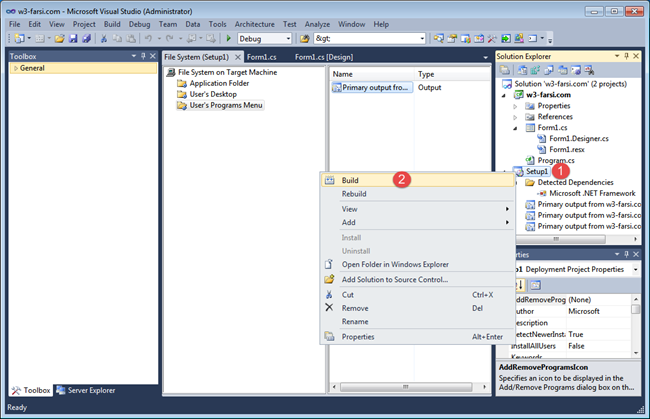Click the Command Window toolbar icon

coord(532,39)
